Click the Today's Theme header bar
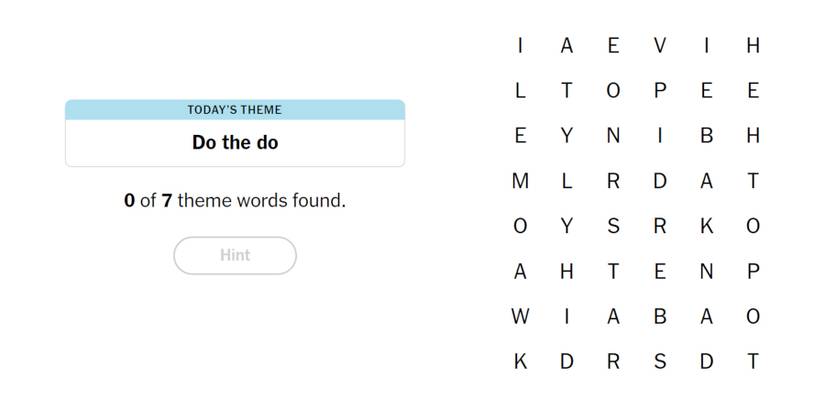Viewport: 825px width, 413px height. coord(235,110)
